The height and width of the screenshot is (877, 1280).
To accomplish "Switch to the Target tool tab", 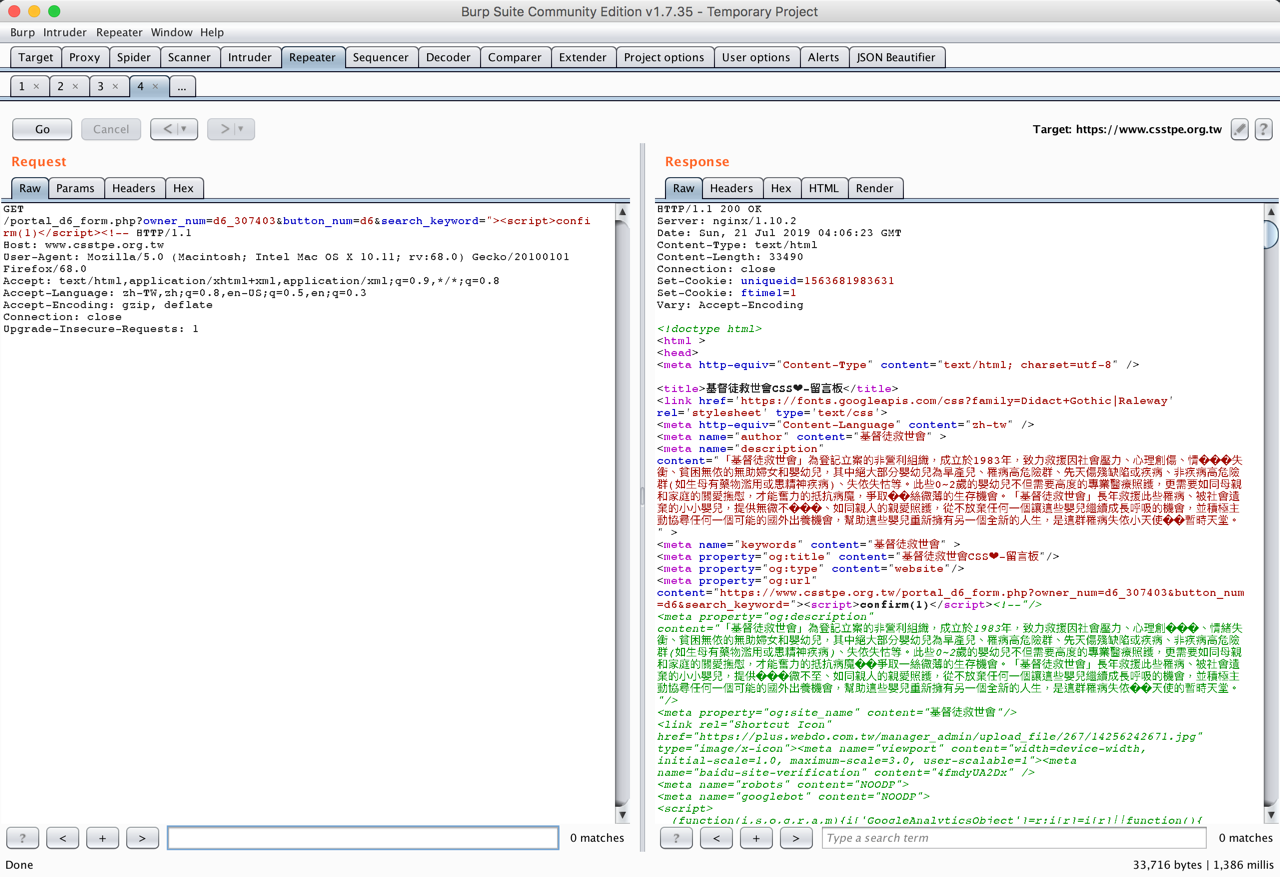I will tap(35, 57).
